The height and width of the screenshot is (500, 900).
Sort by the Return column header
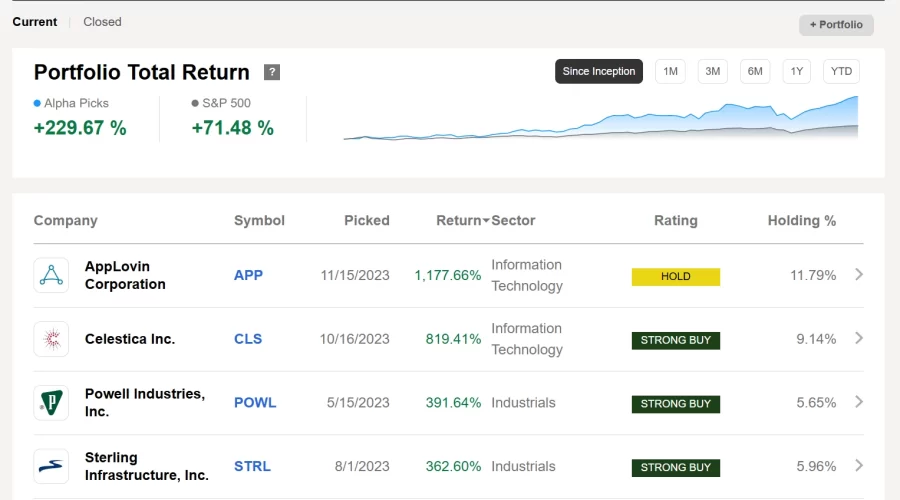(x=462, y=220)
